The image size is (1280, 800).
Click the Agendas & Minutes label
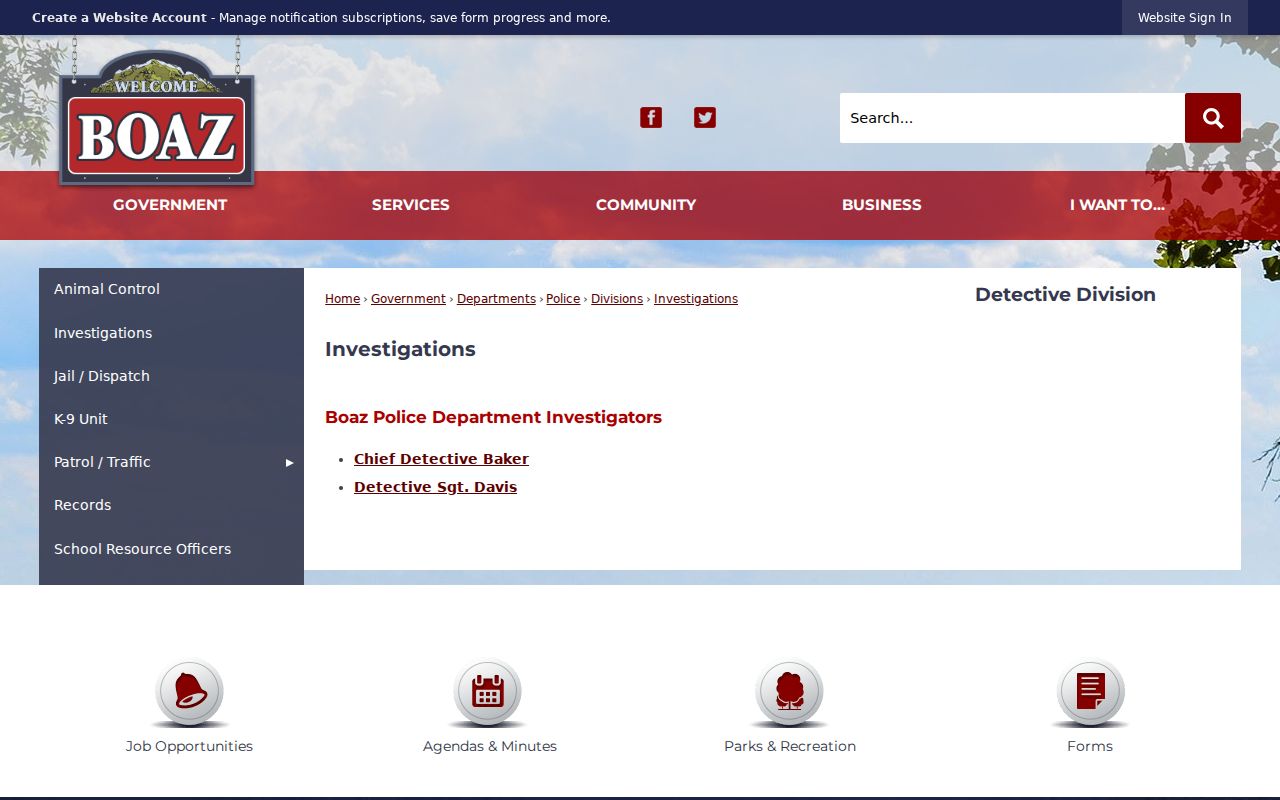pyautogui.click(x=489, y=746)
